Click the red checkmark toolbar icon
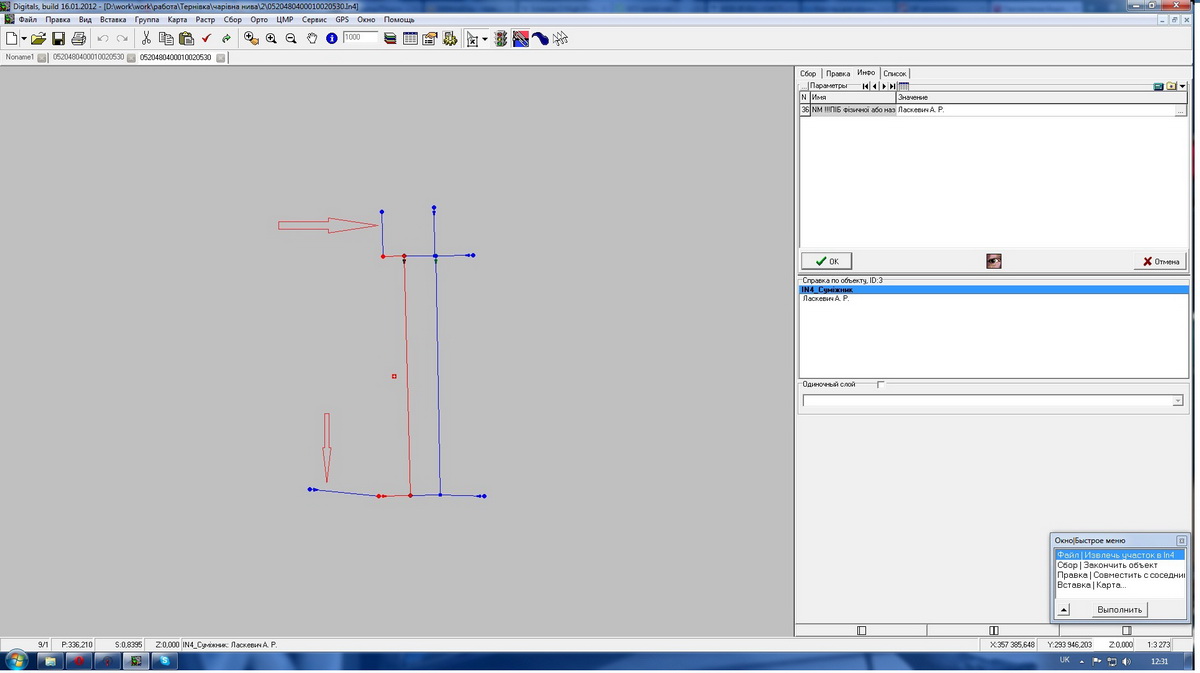 (206, 39)
